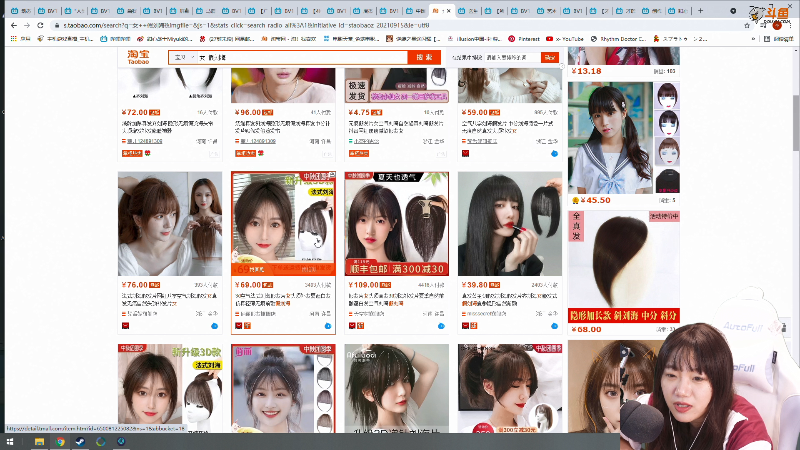This screenshot has height=450, width=800.
Task: Click the ¥13.18 ad item price
Action: (586, 71)
